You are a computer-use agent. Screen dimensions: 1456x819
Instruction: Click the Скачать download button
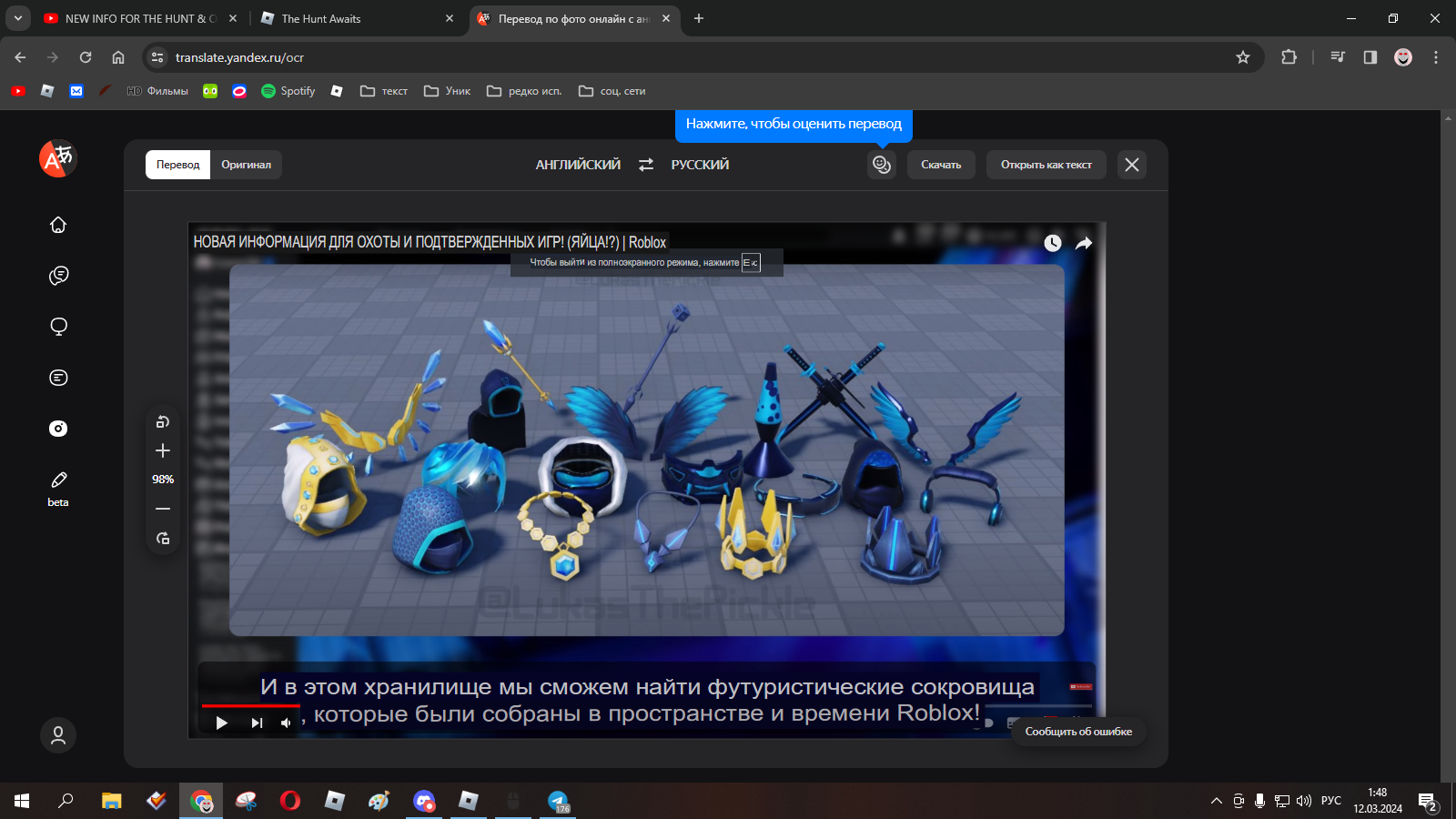[x=941, y=165]
